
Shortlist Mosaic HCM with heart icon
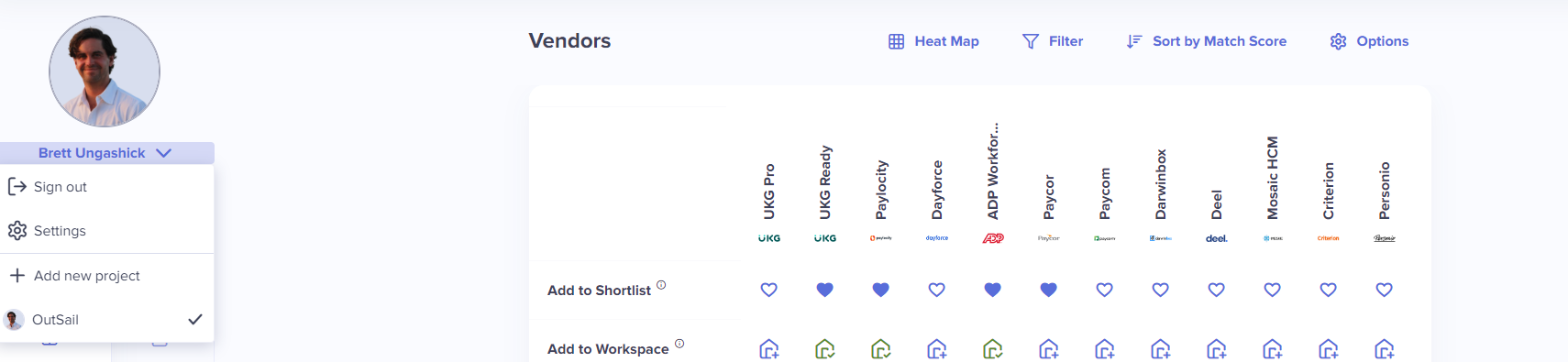click(x=1273, y=290)
